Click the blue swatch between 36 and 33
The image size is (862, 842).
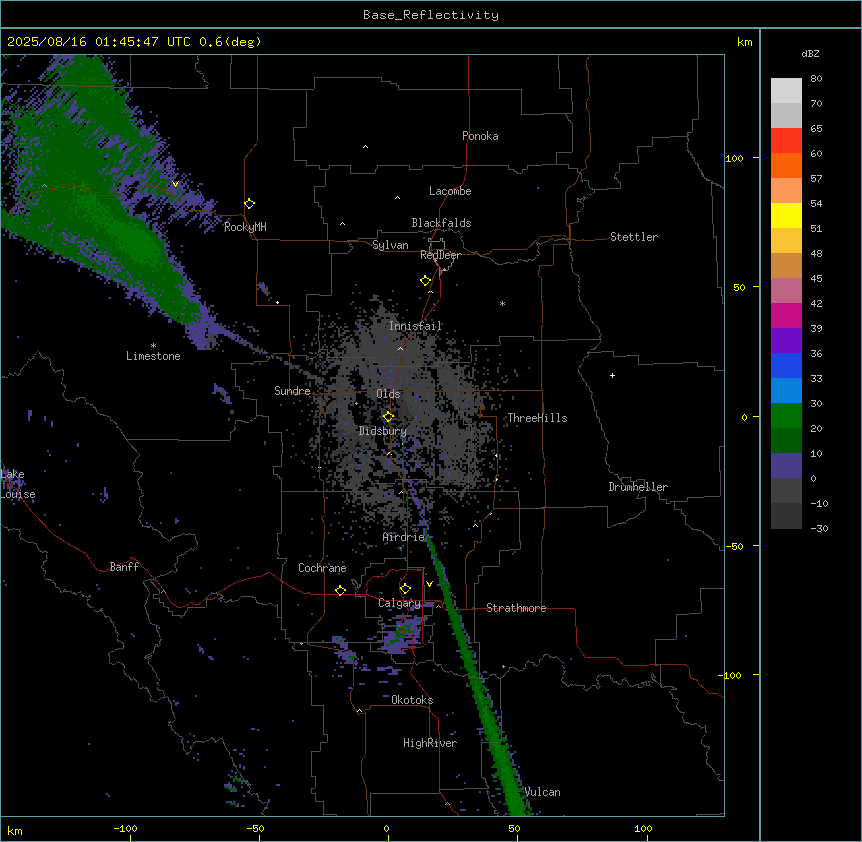[x=786, y=365]
